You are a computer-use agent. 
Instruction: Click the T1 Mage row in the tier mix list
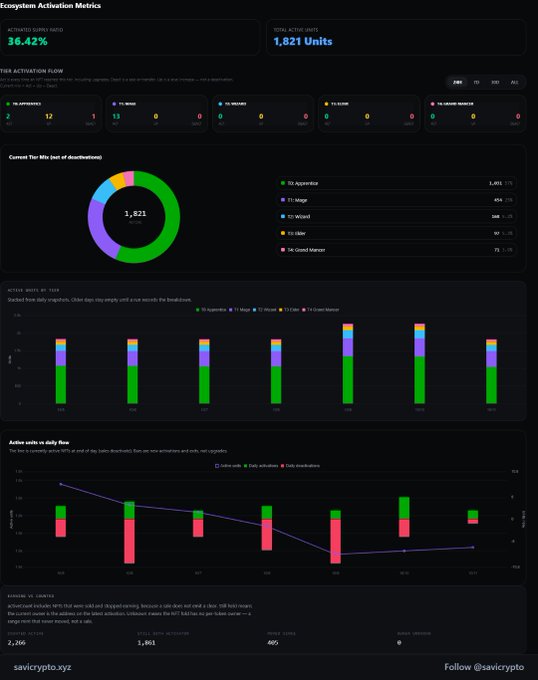click(x=396, y=200)
